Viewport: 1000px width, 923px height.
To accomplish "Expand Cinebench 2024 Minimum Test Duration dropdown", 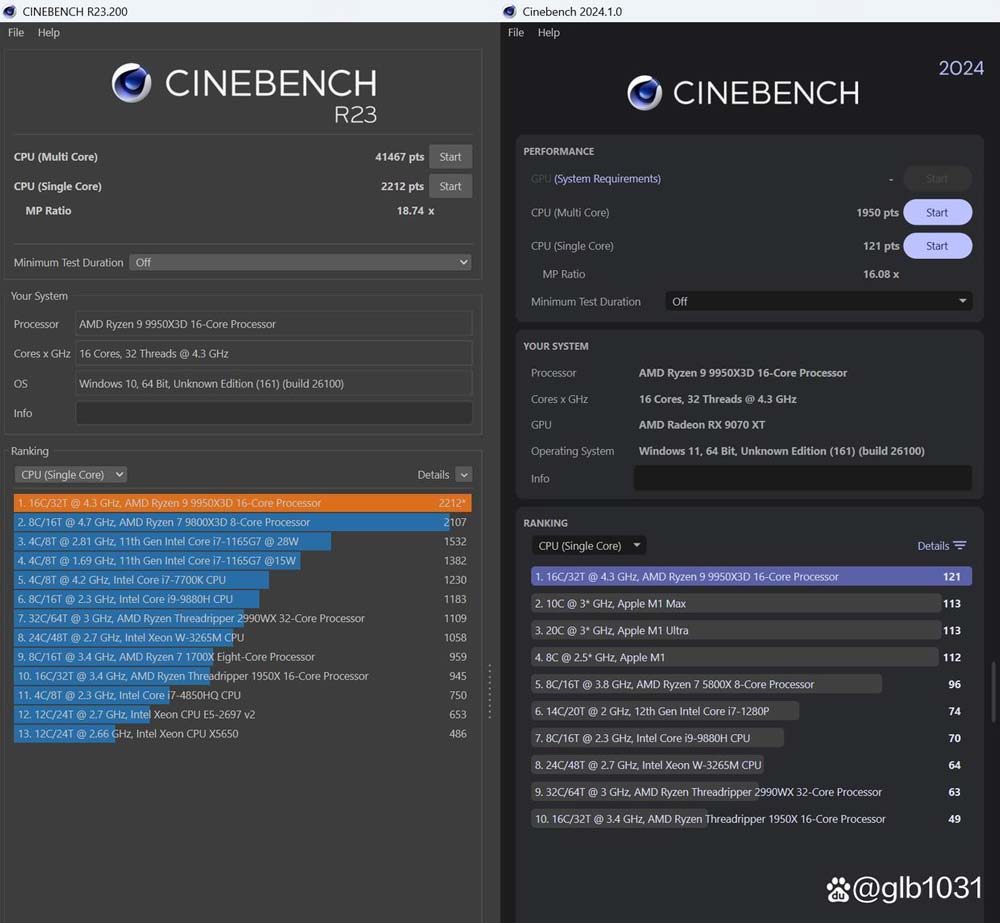I will click(819, 301).
